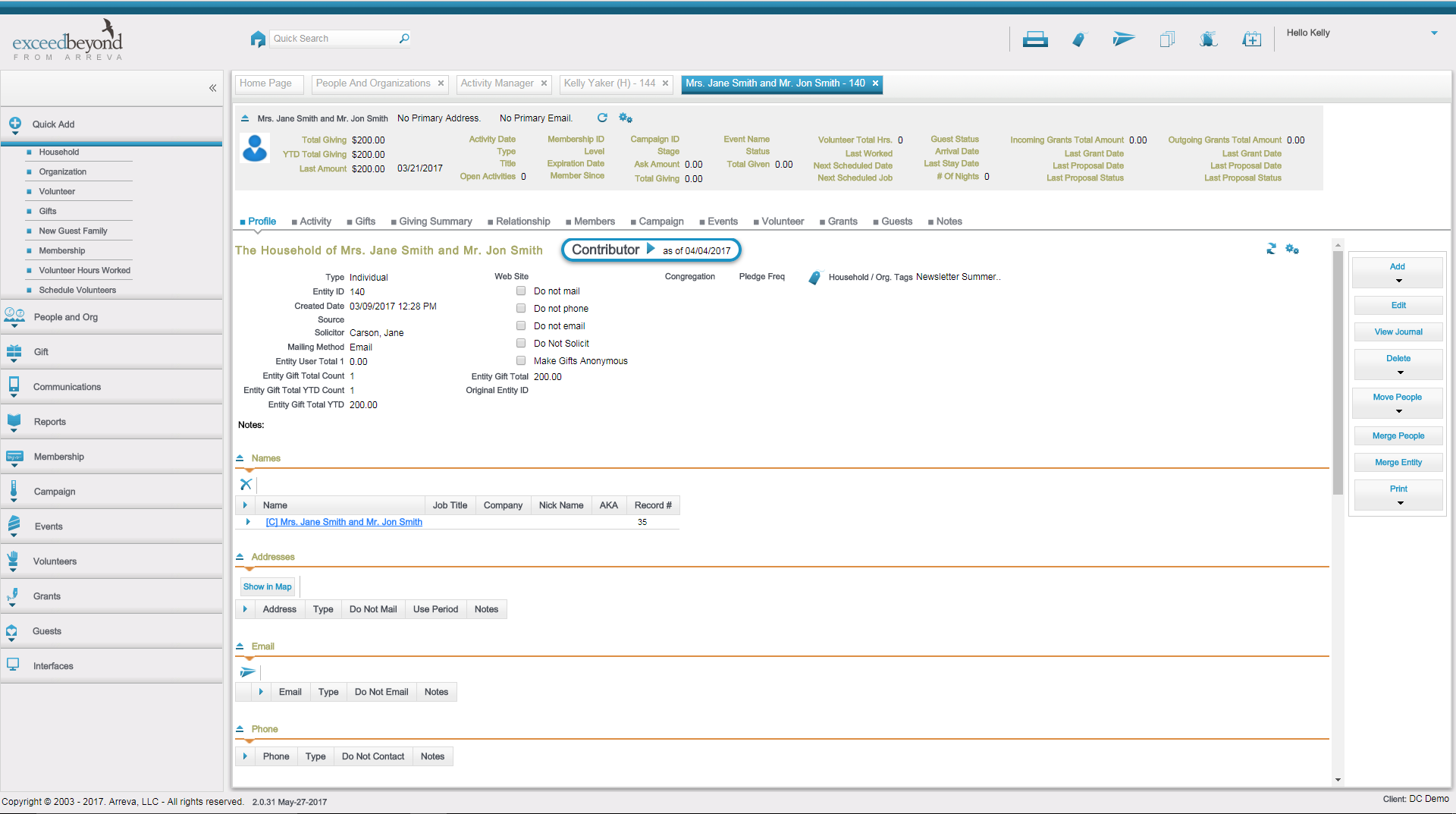Click the send email icon in Email section
Image resolution: width=1456 pixels, height=814 pixels.
coord(247,672)
